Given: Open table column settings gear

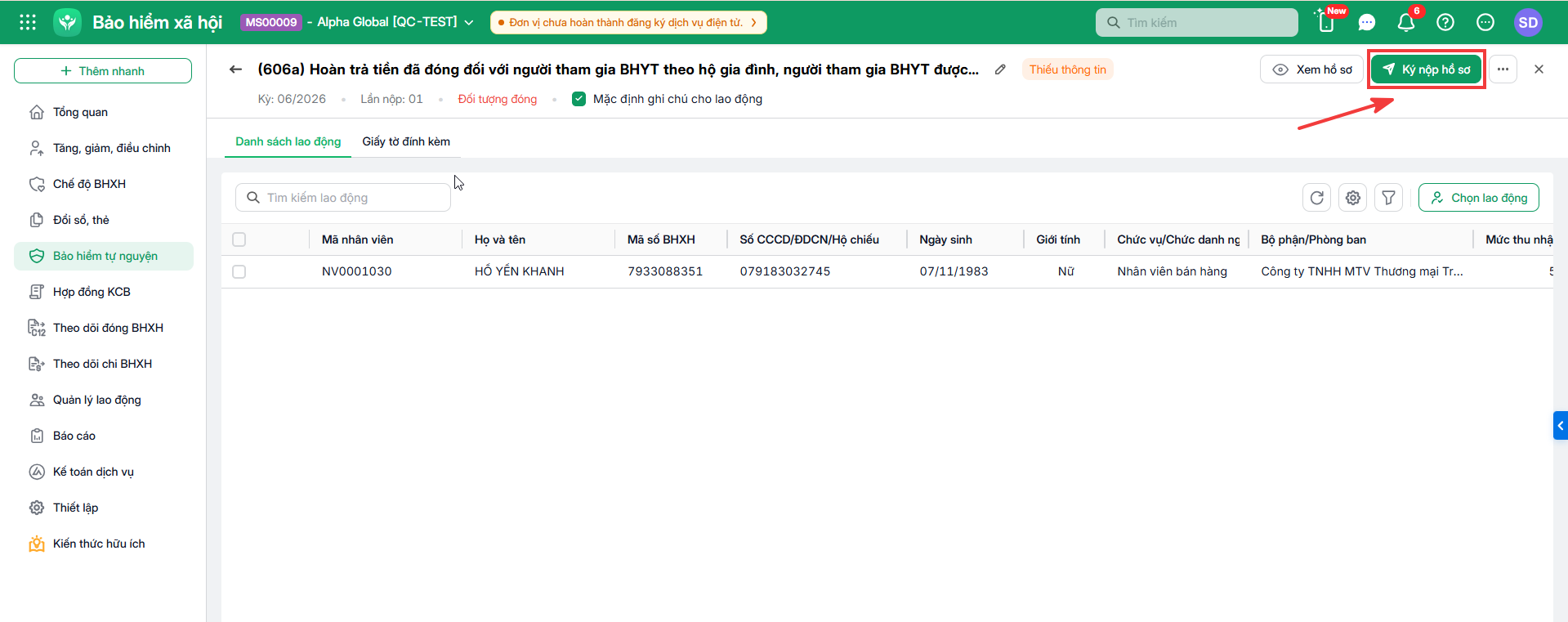Looking at the screenshot, I should pyautogui.click(x=1353, y=198).
